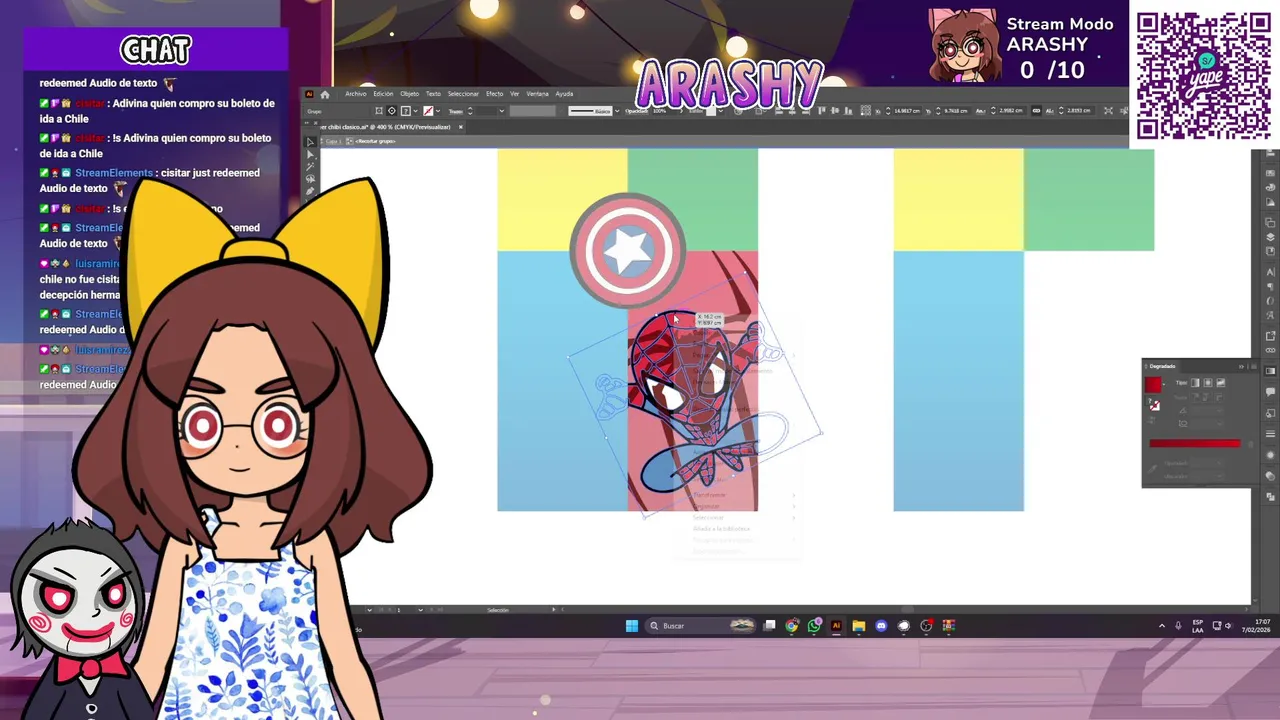Select the freeform gradient type
This screenshot has width=1280, height=720.
(1220, 383)
